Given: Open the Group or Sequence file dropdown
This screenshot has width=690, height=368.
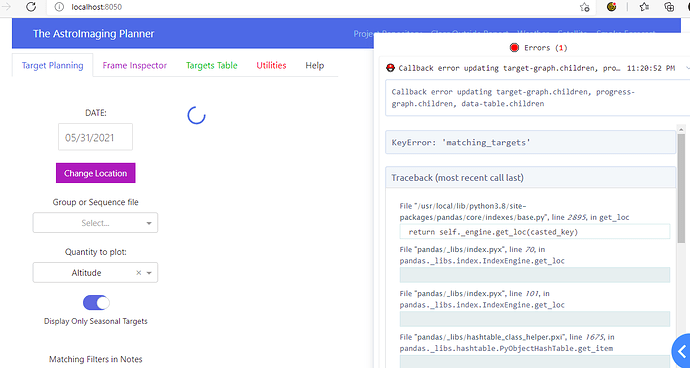Looking at the screenshot, I should tap(95, 223).
